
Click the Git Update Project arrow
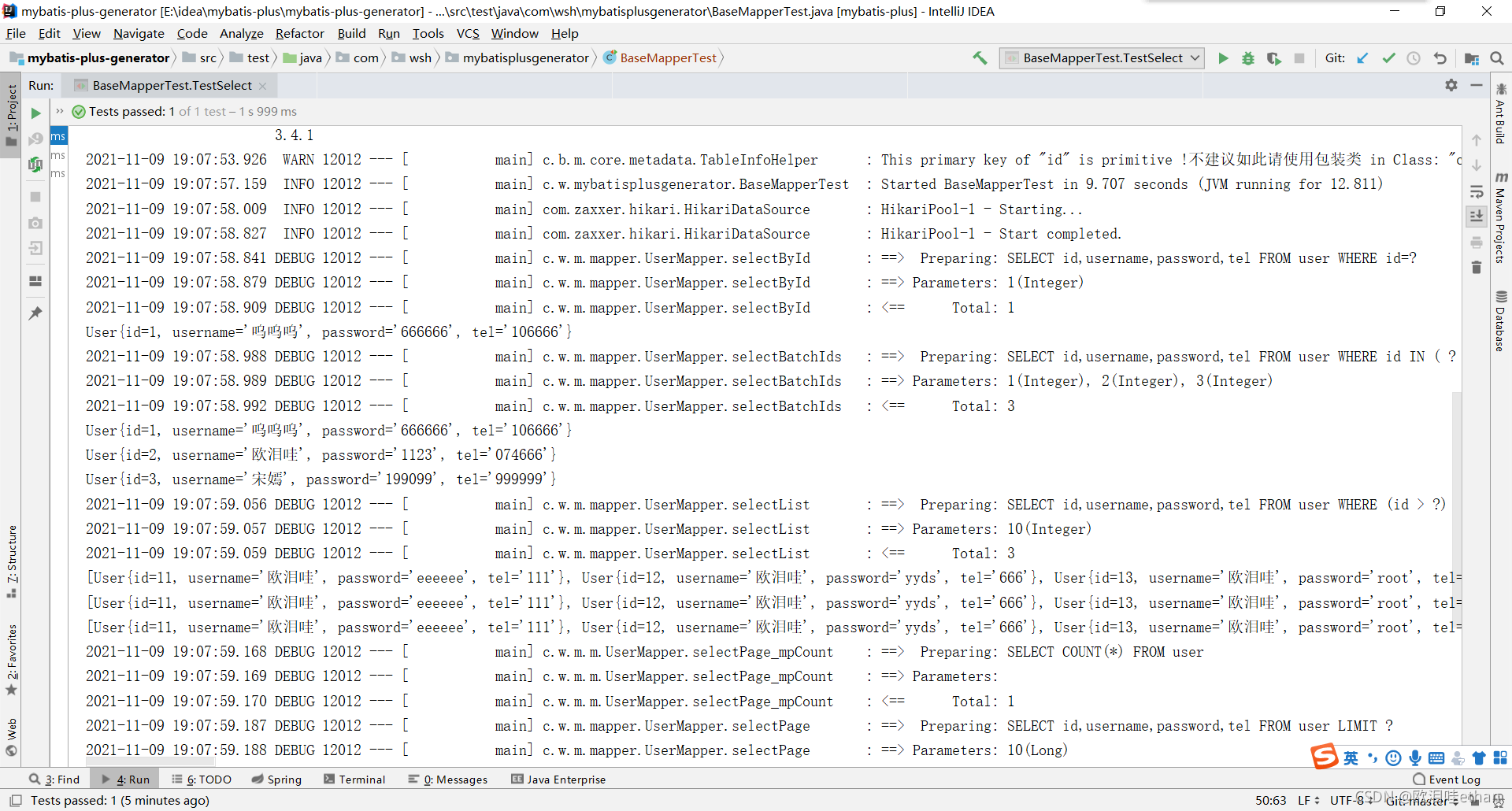pos(1362,58)
